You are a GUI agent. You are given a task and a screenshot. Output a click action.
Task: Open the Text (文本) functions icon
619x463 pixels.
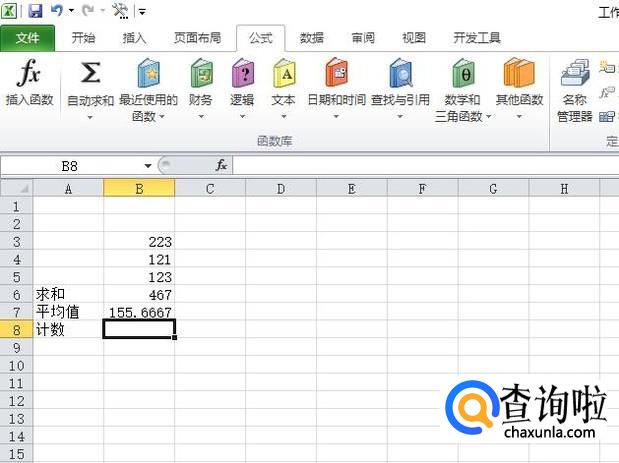[x=284, y=77]
